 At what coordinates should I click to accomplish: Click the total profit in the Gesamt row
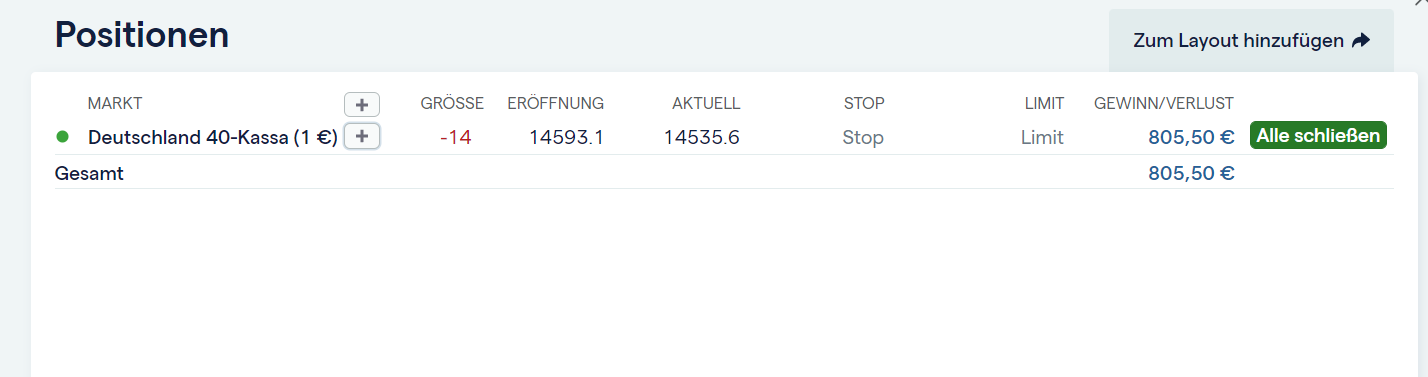tap(1191, 173)
